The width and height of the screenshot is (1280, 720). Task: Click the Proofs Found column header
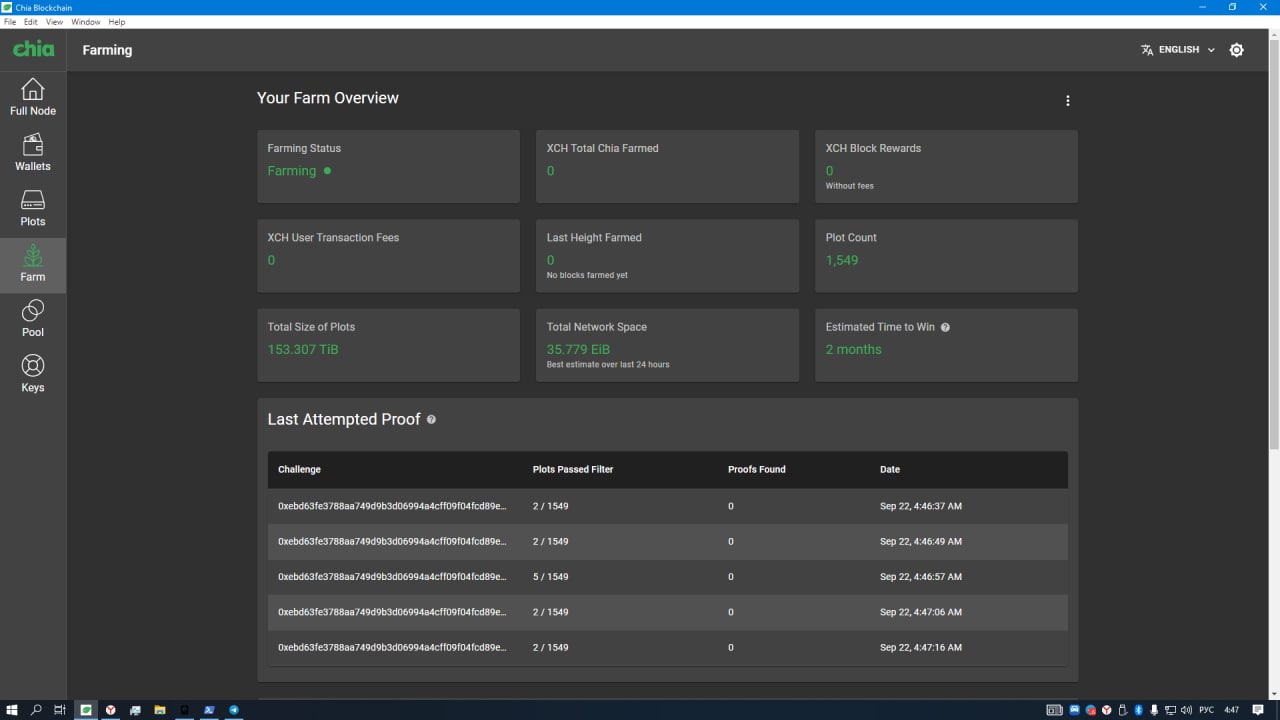click(757, 469)
